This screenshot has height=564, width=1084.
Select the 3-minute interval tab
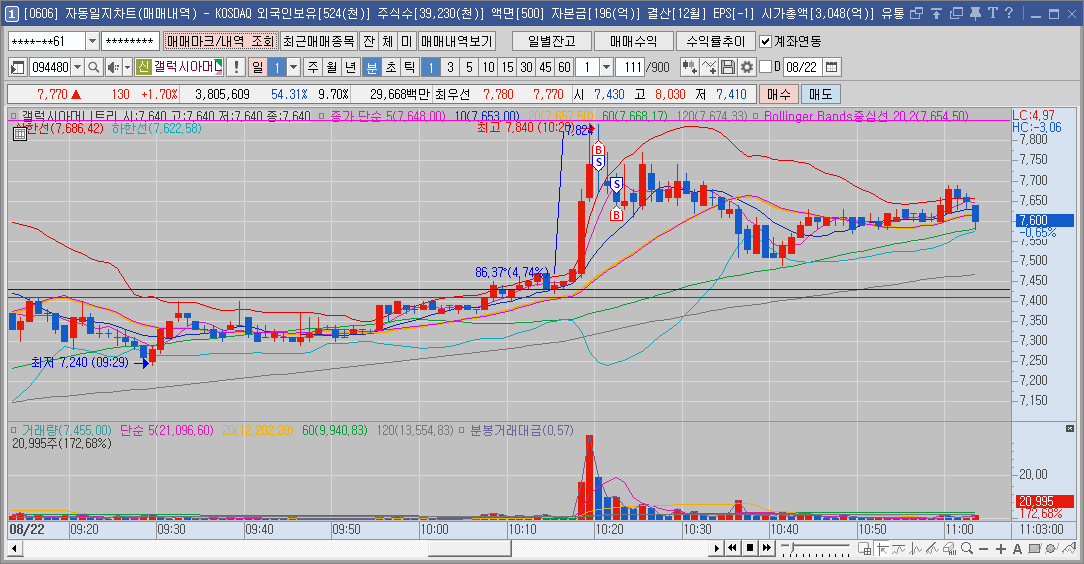[450, 67]
